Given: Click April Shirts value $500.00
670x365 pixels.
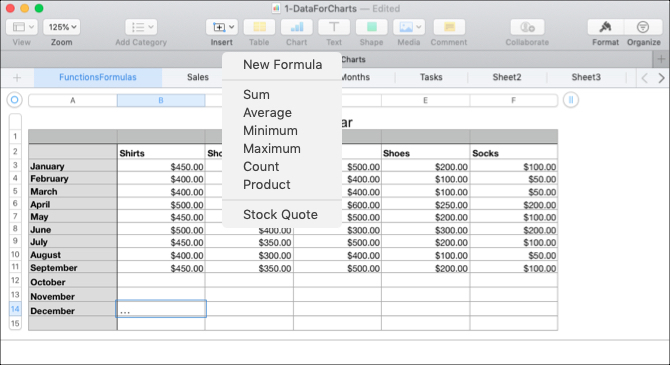Looking at the screenshot, I should [x=161, y=204].
